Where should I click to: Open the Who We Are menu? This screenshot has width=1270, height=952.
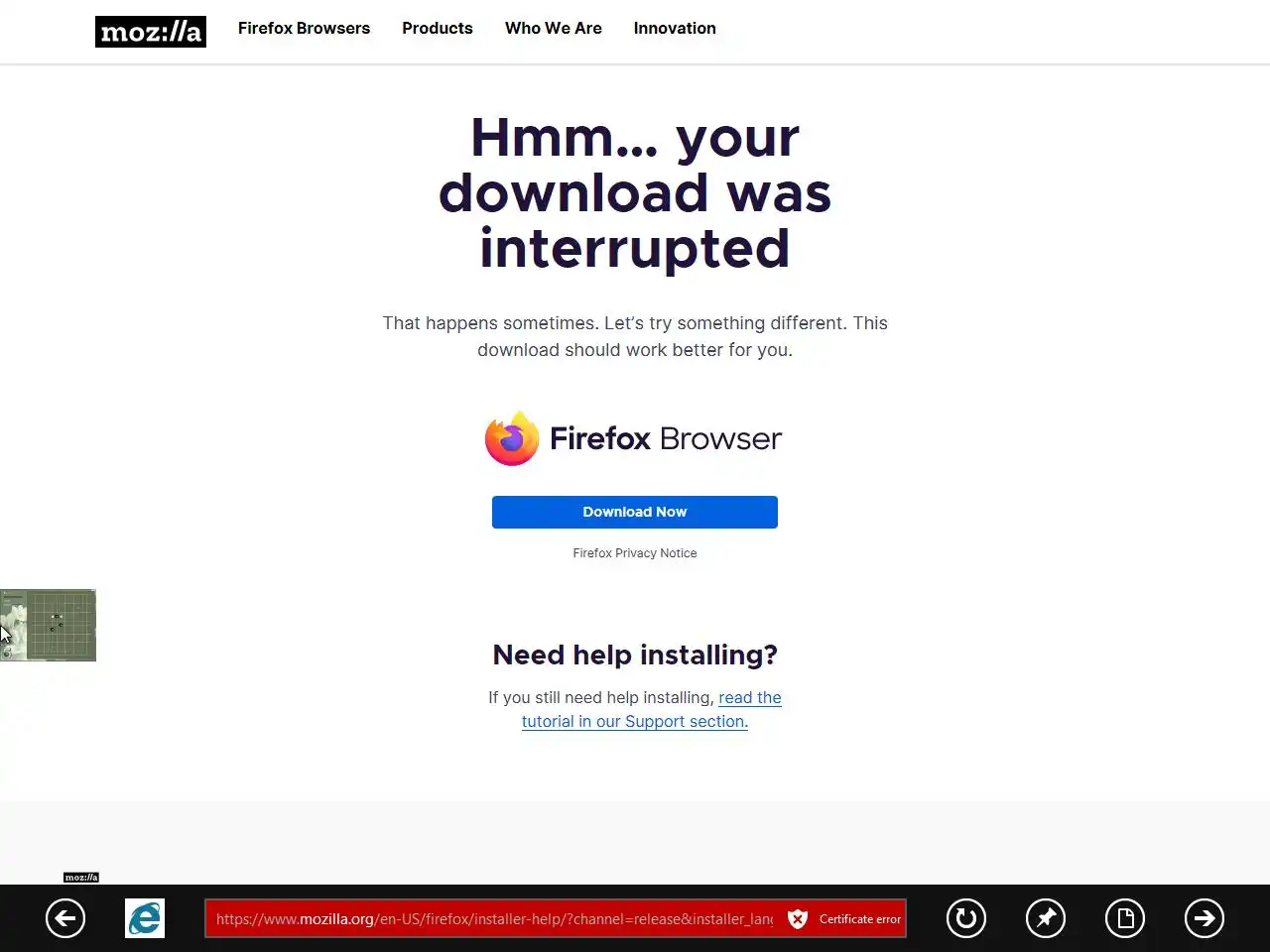[554, 28]
